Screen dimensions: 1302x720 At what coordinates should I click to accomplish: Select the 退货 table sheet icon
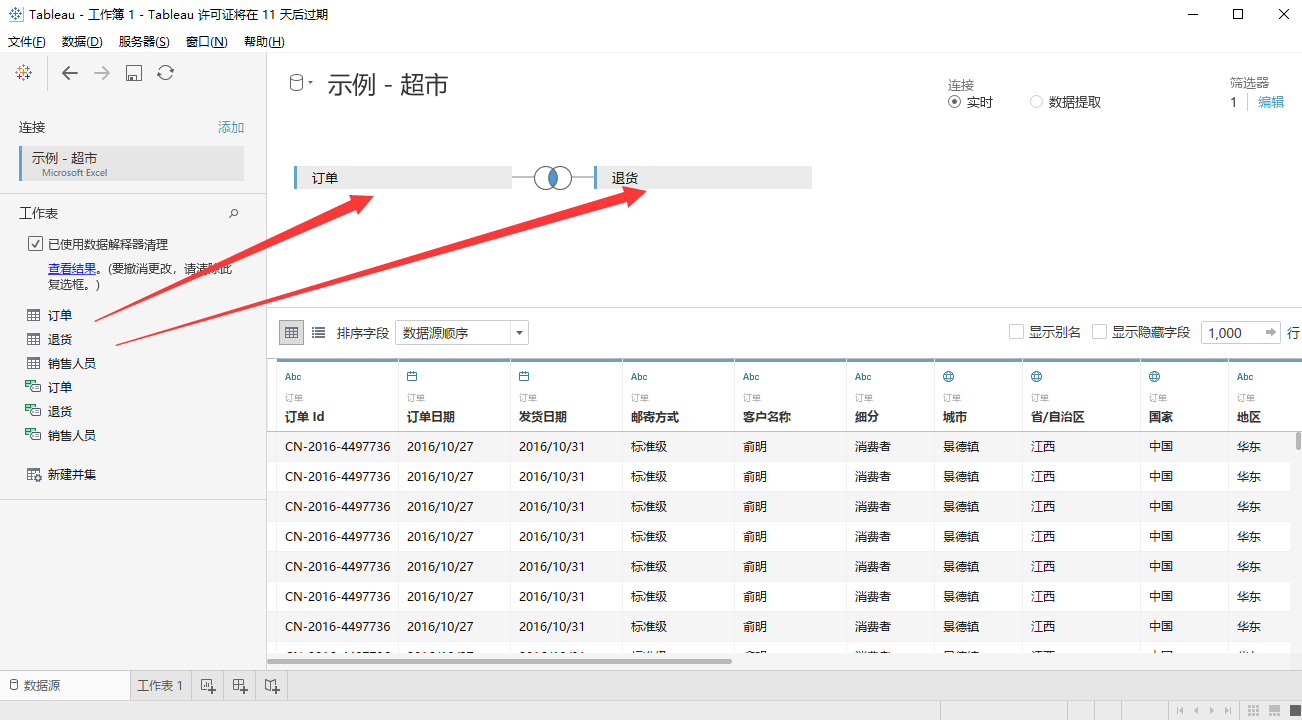33,339
